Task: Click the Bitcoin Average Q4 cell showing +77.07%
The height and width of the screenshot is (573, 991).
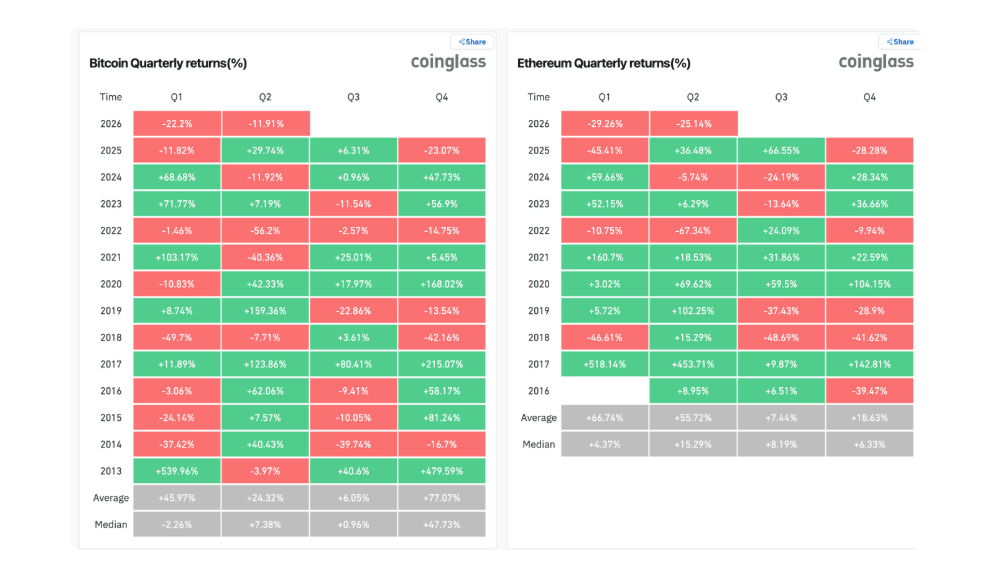Action: [x=442, y=498]
